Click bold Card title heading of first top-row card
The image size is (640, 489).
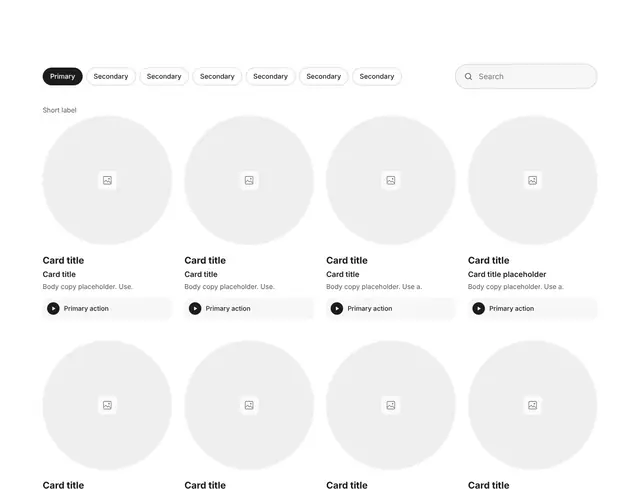(63, 260)
